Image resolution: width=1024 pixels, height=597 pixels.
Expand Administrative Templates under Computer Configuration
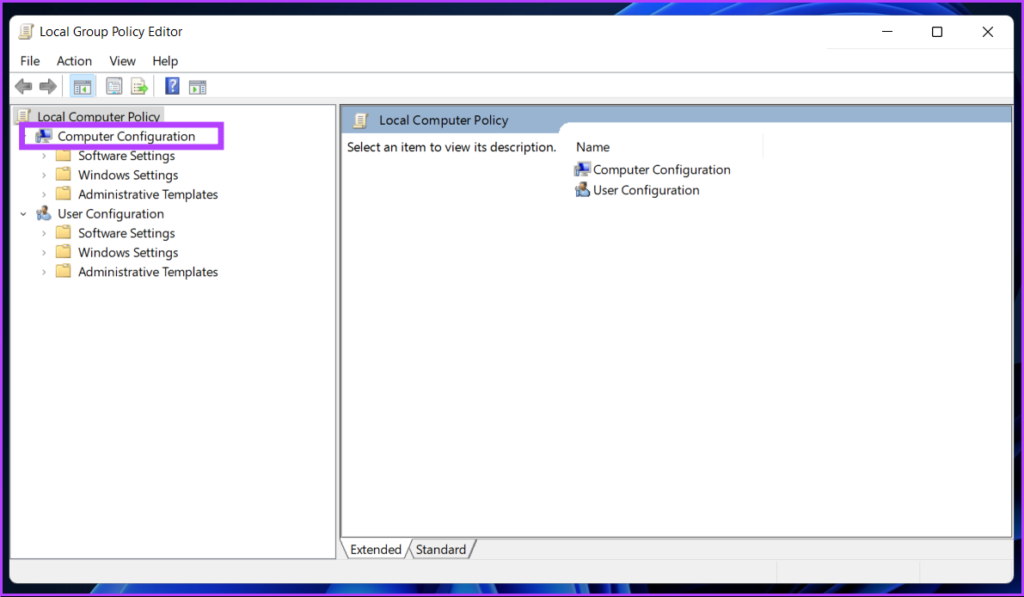44,195
